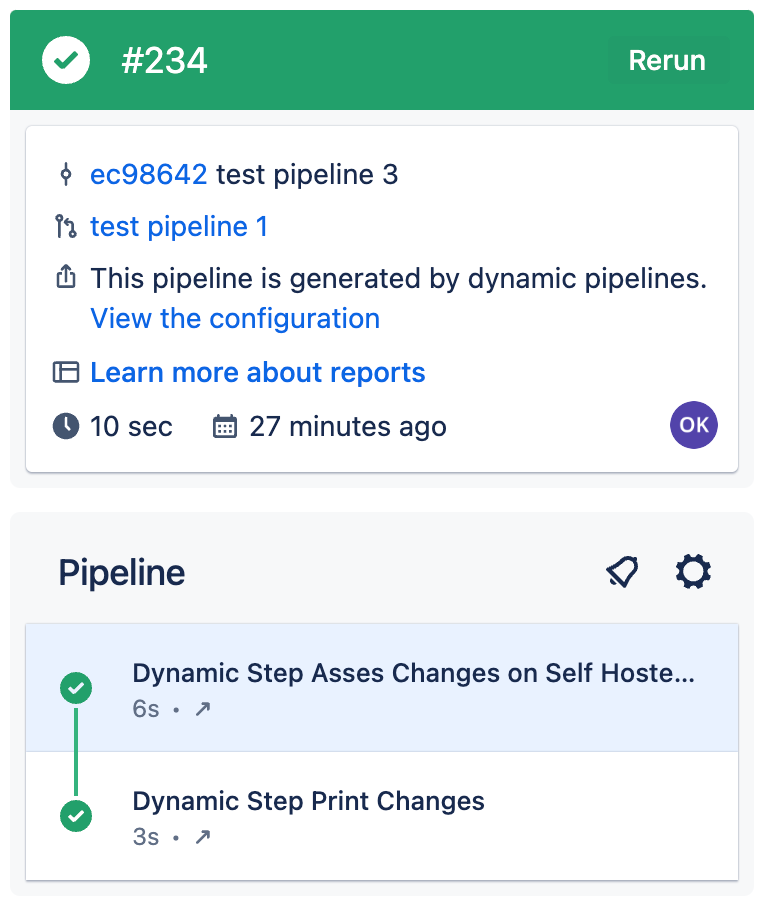The image size is (760, 912).
Task: Select Dynamic Step Asses Changes step
Action: click(412, 674)
